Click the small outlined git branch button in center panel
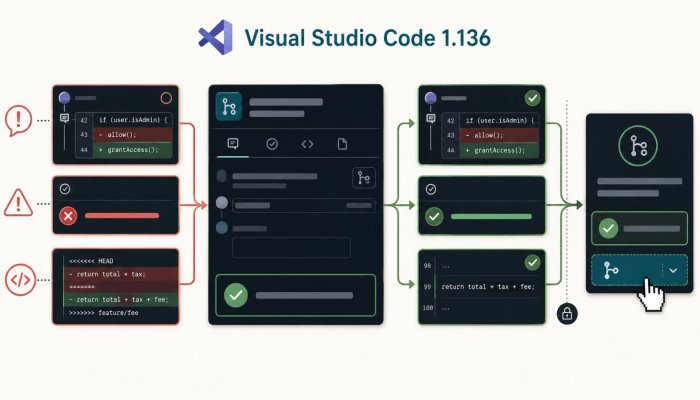 click(x=363, y=178)
